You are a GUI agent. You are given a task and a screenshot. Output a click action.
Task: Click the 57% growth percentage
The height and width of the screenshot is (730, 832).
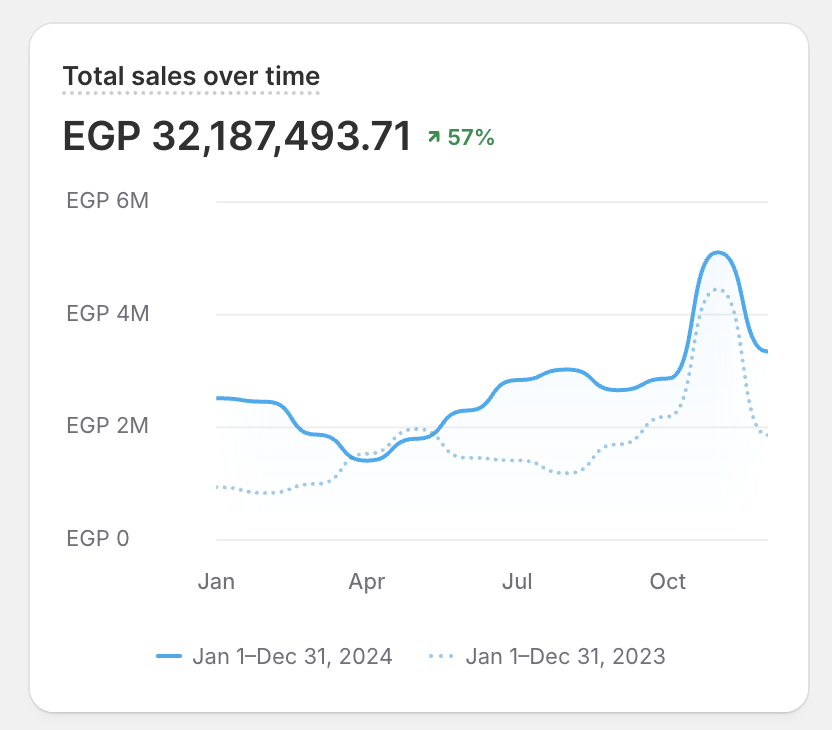[x=470, y=138]
